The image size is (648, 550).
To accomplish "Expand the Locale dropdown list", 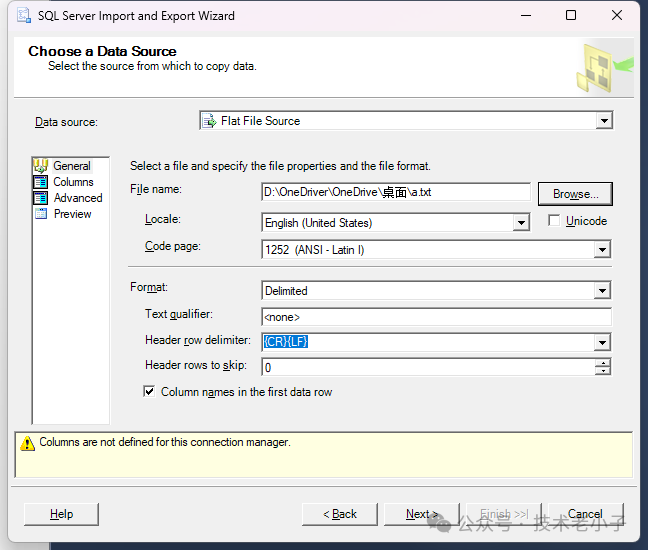I will [x=520, y=223].
